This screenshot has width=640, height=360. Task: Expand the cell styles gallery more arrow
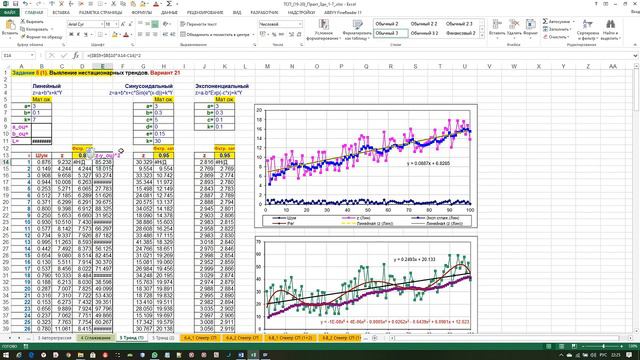pos(482,36)
